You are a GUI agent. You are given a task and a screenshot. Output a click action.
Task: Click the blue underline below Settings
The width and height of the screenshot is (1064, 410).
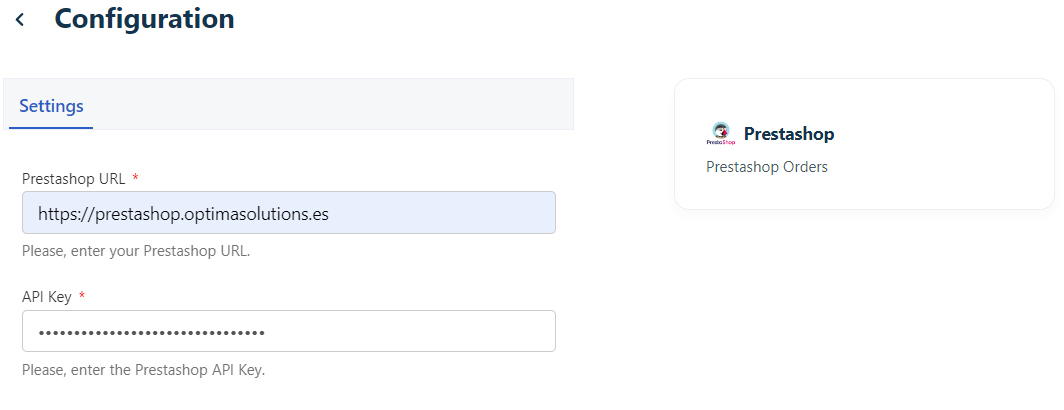click(x=51, y=128)
